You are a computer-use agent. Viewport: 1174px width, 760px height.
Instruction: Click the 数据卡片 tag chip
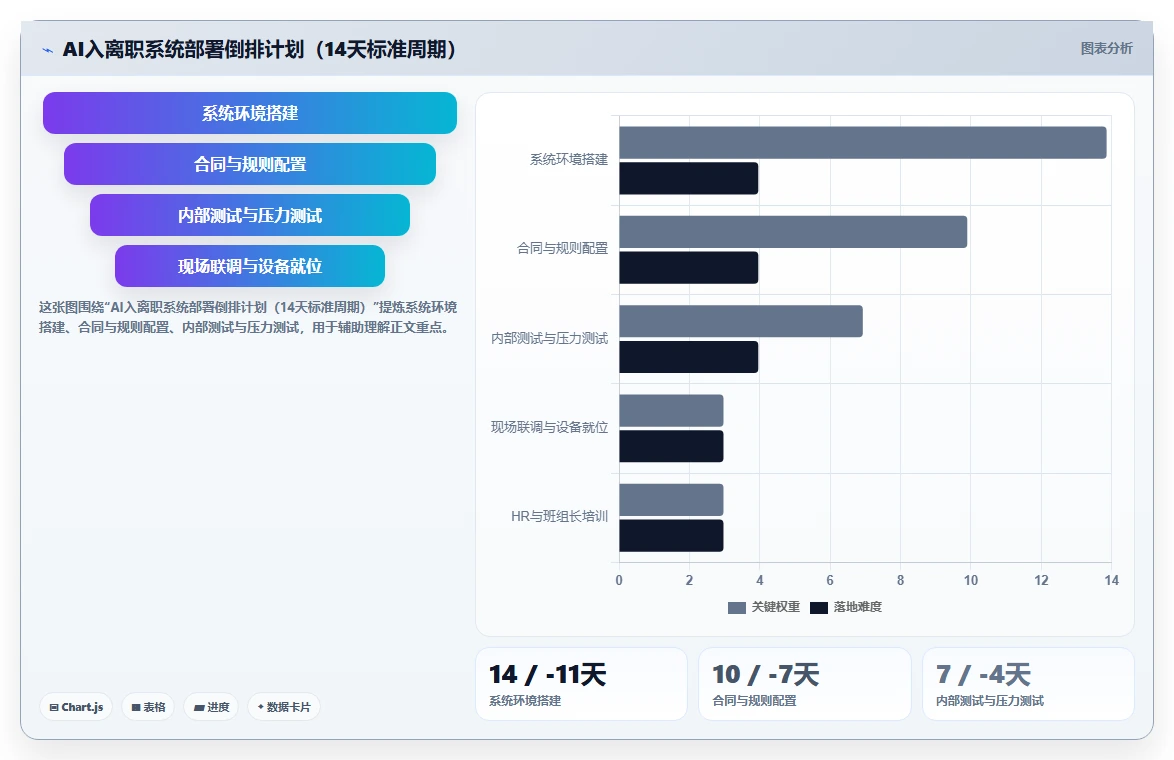pos(284,707)
